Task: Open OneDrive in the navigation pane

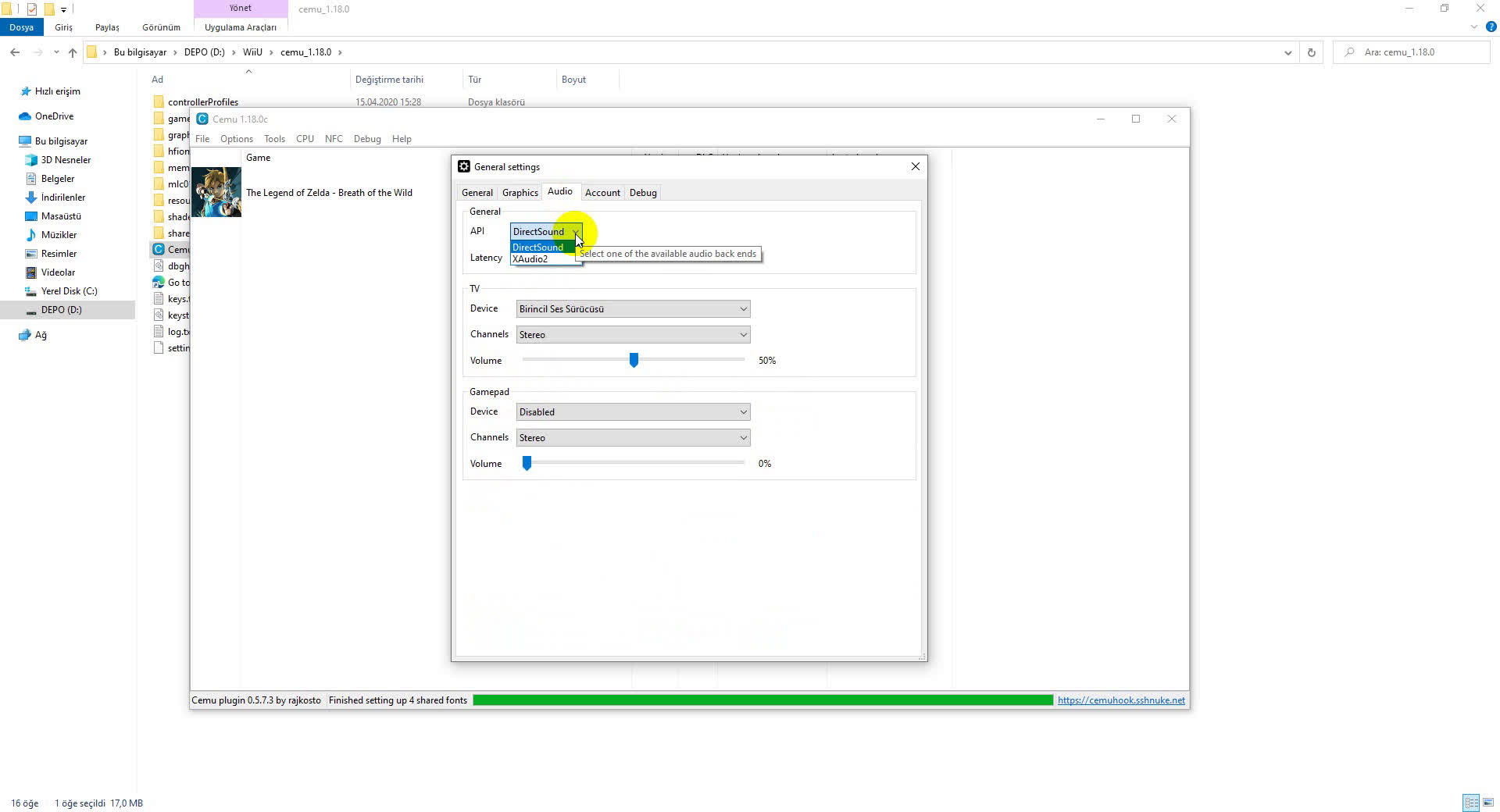Action: [x=54, y=116]
